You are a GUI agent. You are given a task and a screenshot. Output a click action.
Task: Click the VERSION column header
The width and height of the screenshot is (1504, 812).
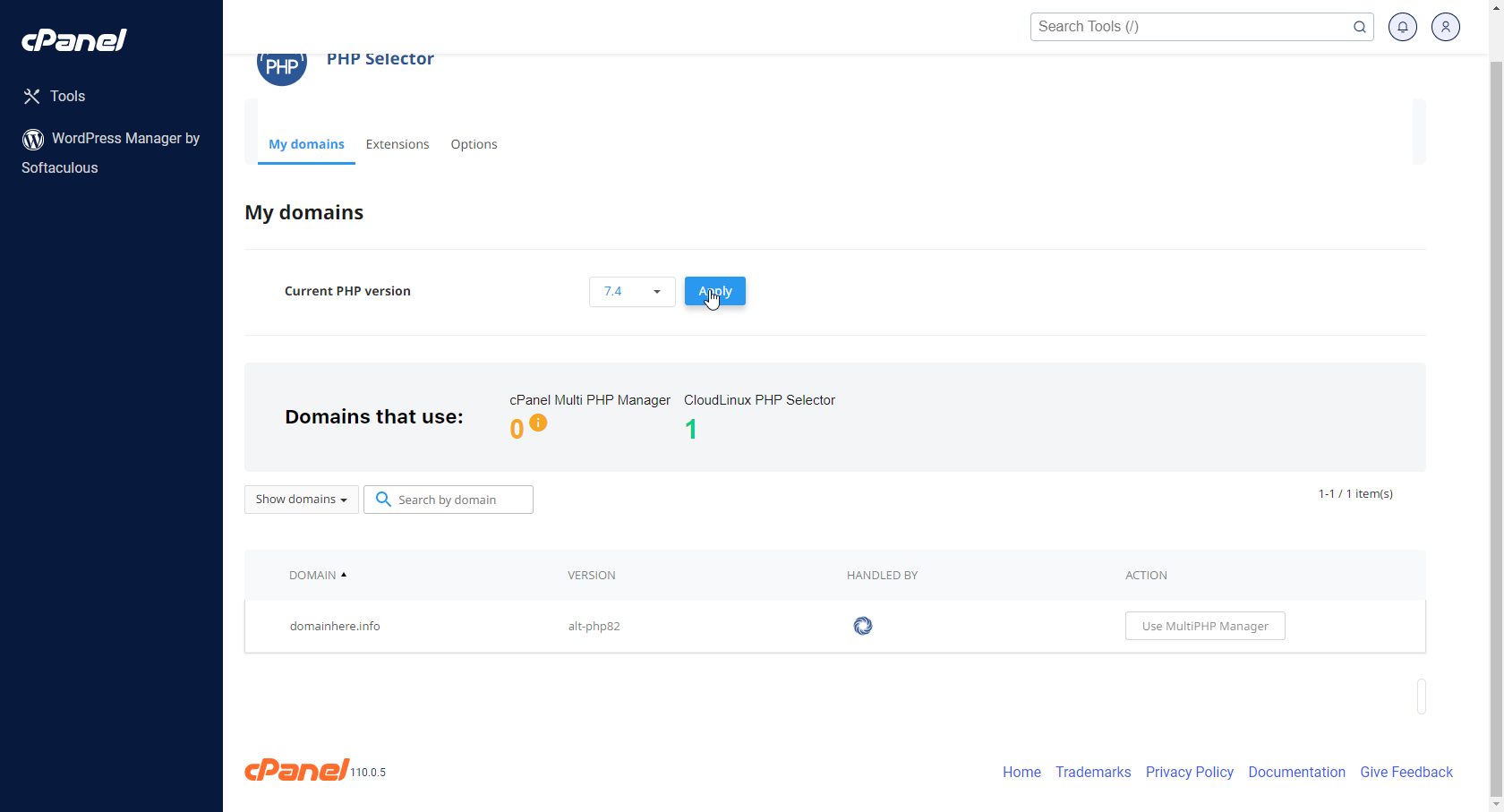tap(592, 575)
